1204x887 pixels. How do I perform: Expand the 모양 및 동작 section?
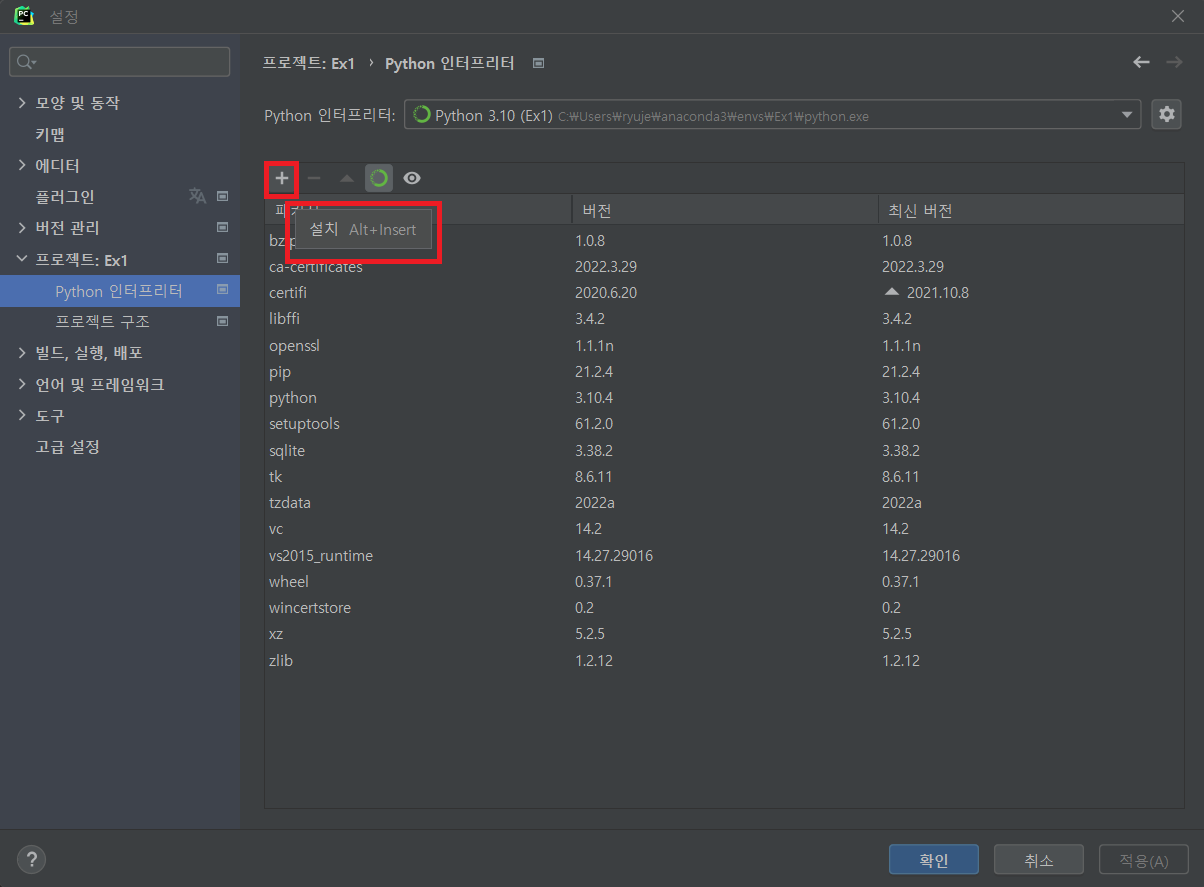[23, 103]
